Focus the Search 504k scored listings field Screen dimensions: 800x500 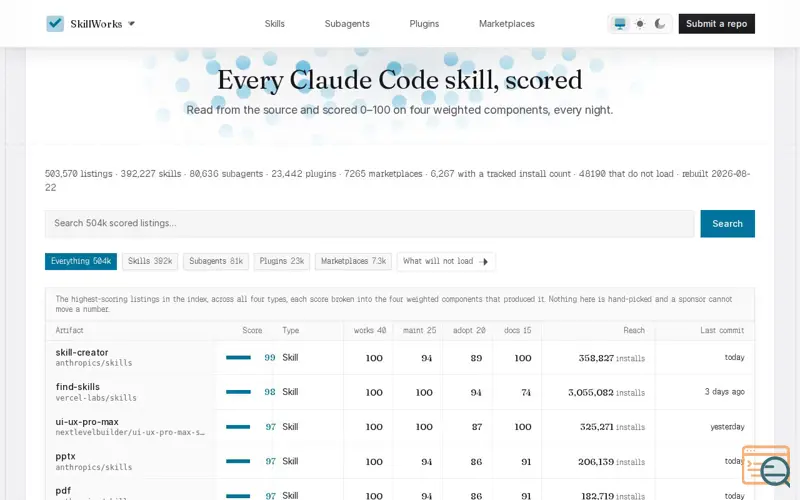pos(369,223)
